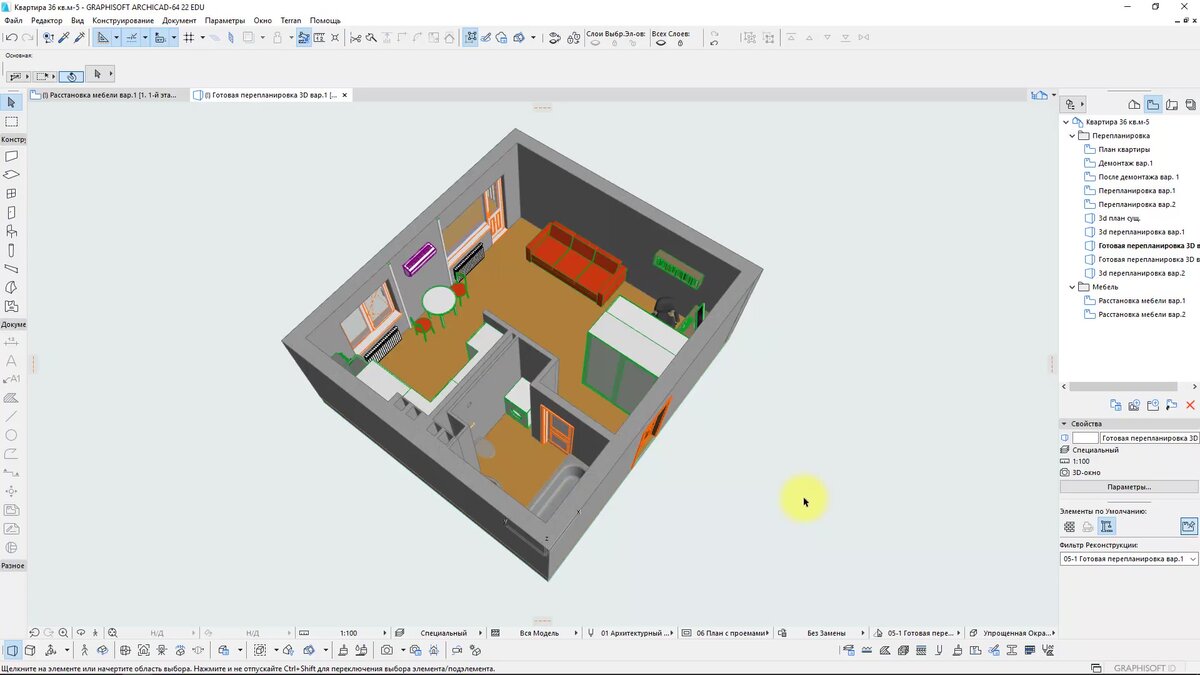Open the Параметры menu

pyautogui.click(x=225, y=20)
